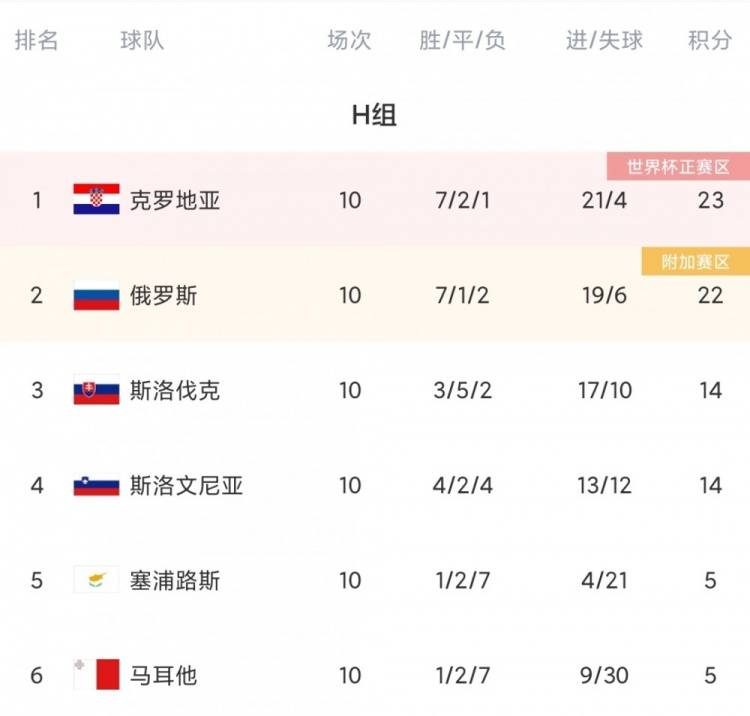This screenshot has width=750, height=716.
Task: Click the 胜/平/负 column header
Action: click(x=463, y=41)
